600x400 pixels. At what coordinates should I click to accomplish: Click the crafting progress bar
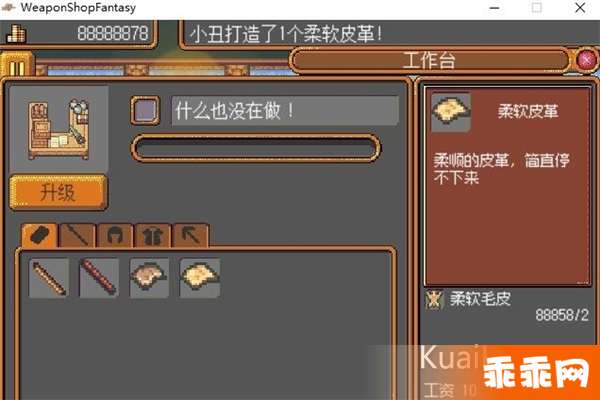coord(256,148)
